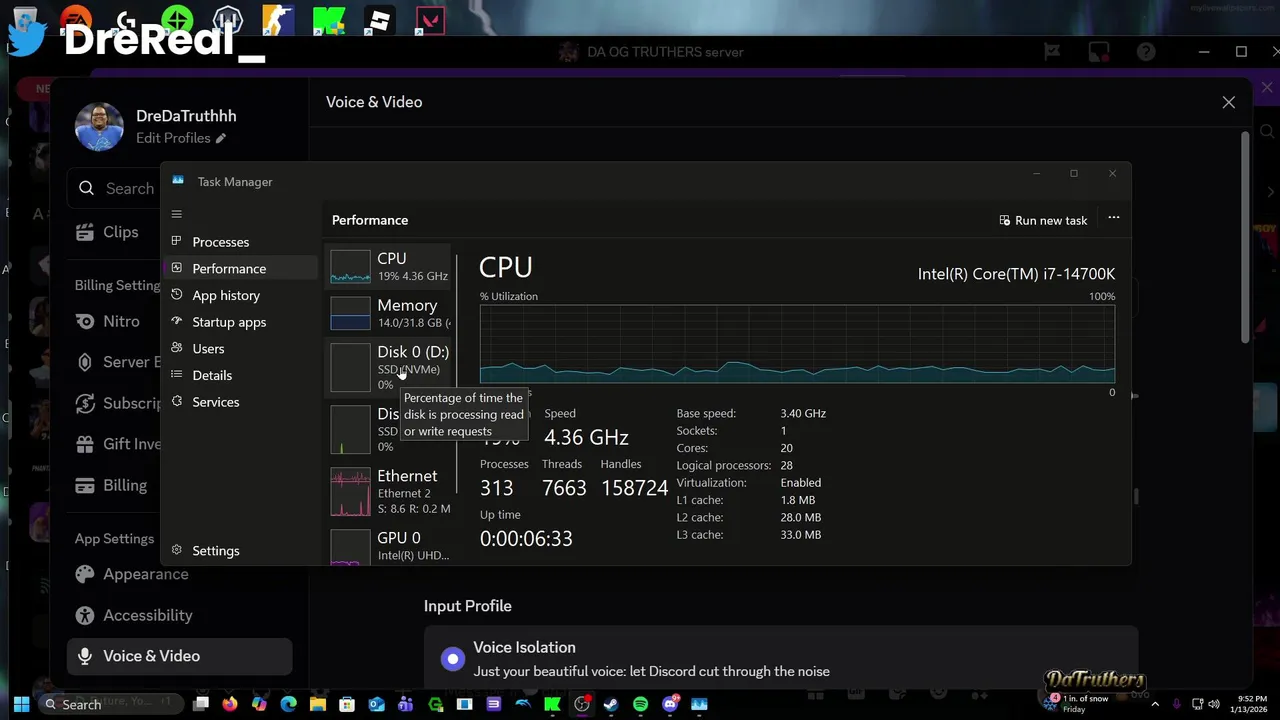1280x720 pixels.
Task: Open Copilot icon on taskbar
Action: pyautogui.click(x=259, y=704)
